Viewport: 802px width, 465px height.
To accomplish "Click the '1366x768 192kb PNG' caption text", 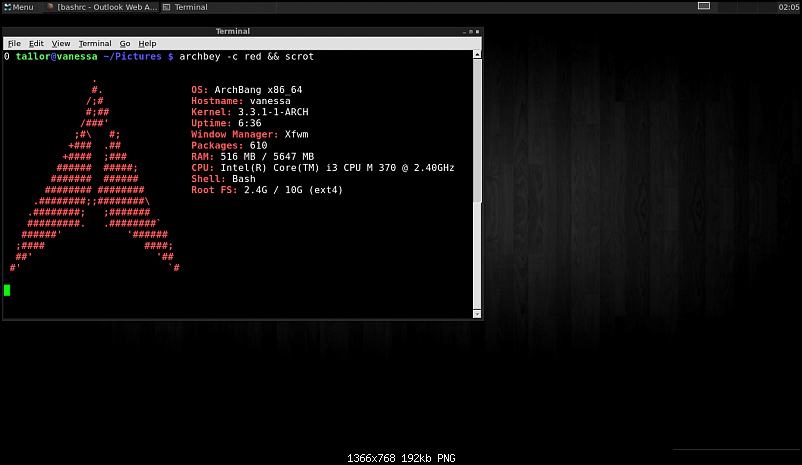I will coord(401,458).
